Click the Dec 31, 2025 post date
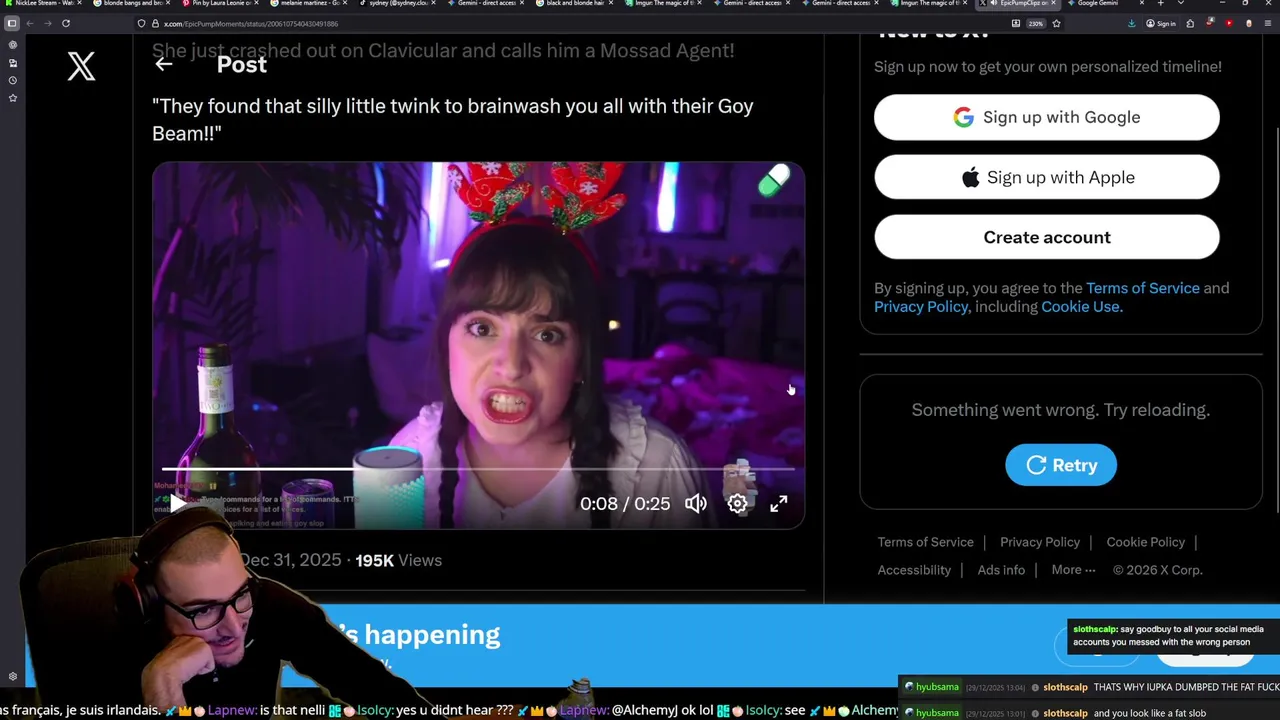This screenshot has width=1280, height=720. pyautogui.click(x=291, y=560)
